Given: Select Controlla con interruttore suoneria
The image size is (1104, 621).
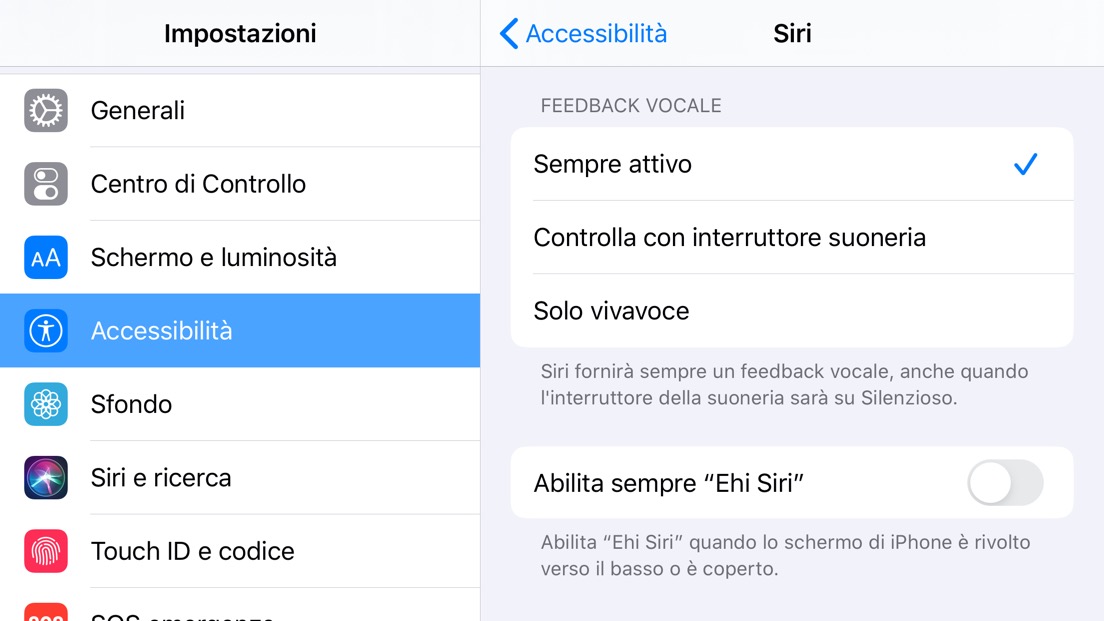Looking at the screenshot, I should (x=731, y=237).
